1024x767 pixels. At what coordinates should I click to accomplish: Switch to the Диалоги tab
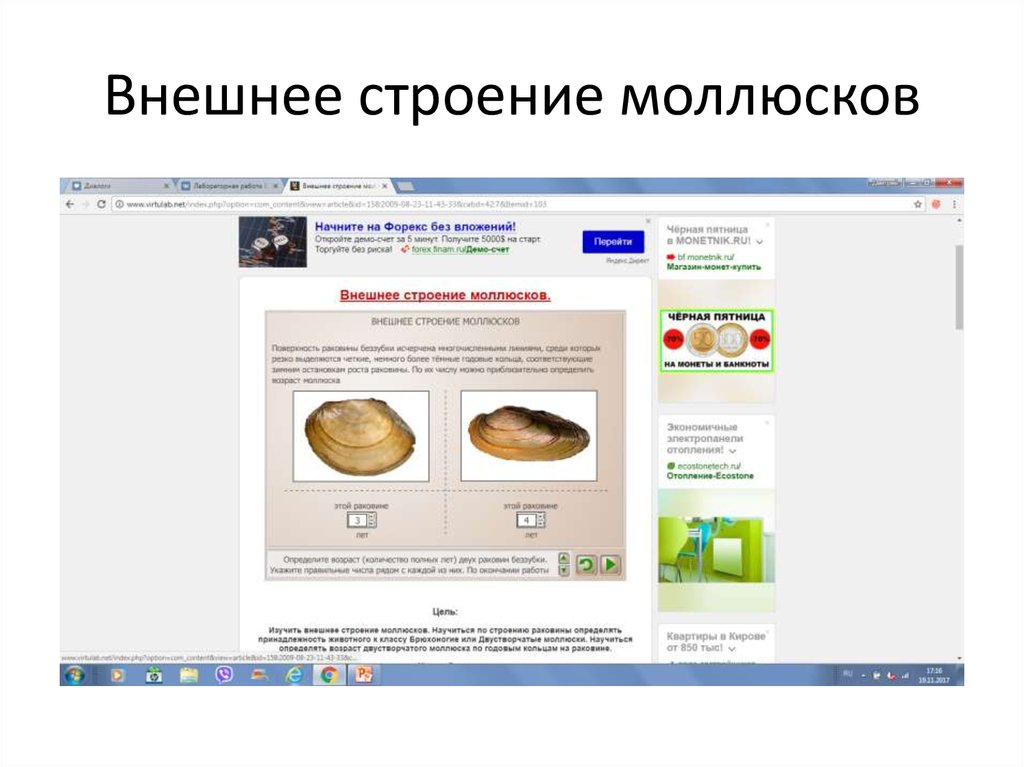(x=110, y=185)
